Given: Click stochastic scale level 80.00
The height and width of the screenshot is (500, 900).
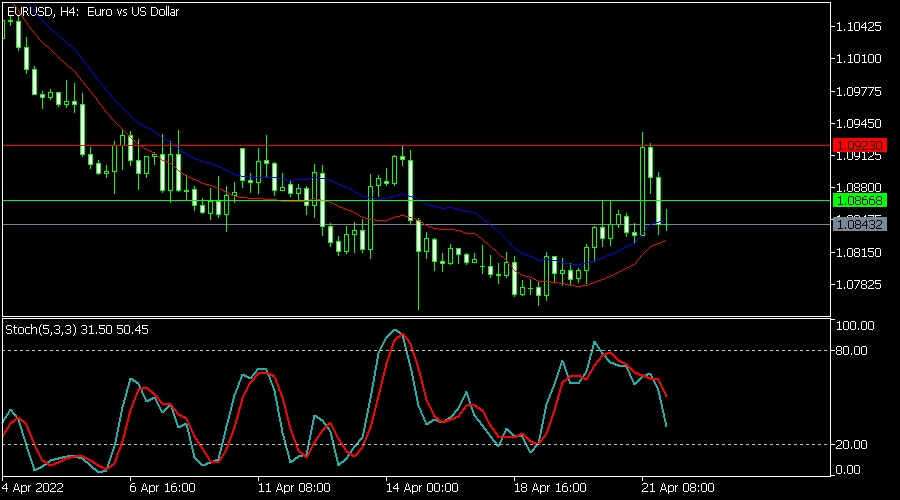Looking at the screenshot, I should click(852, 351).
